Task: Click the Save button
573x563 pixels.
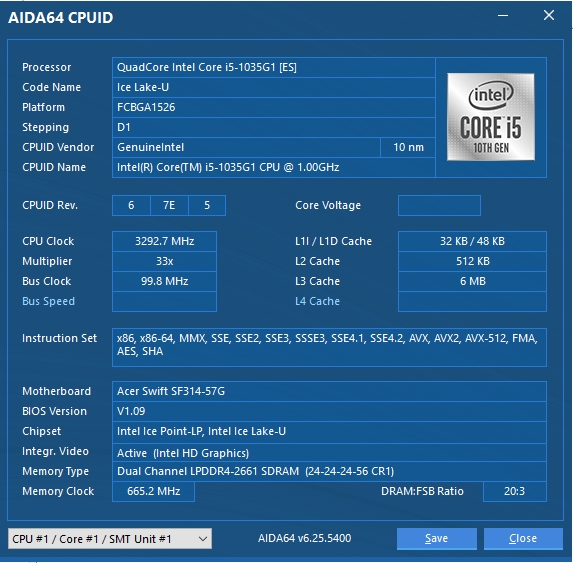Action: pyautogui.click(x=437, y=539)
